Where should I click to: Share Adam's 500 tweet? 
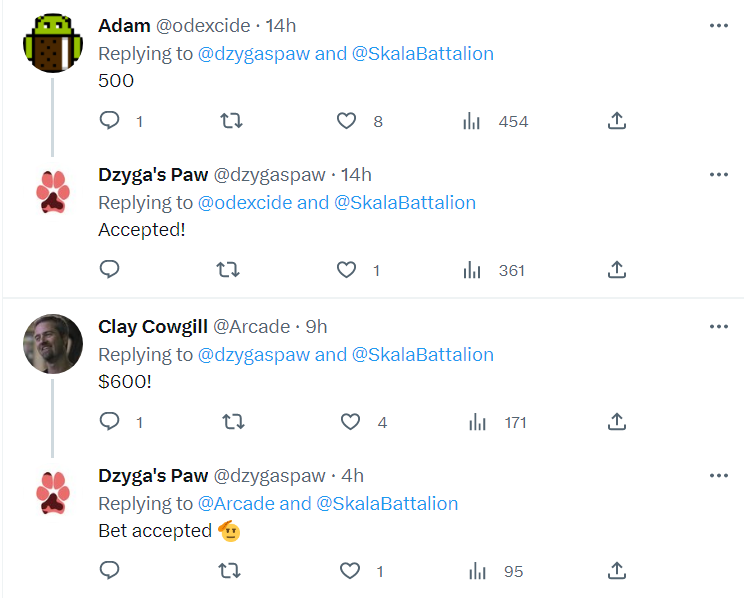[617, 121]
